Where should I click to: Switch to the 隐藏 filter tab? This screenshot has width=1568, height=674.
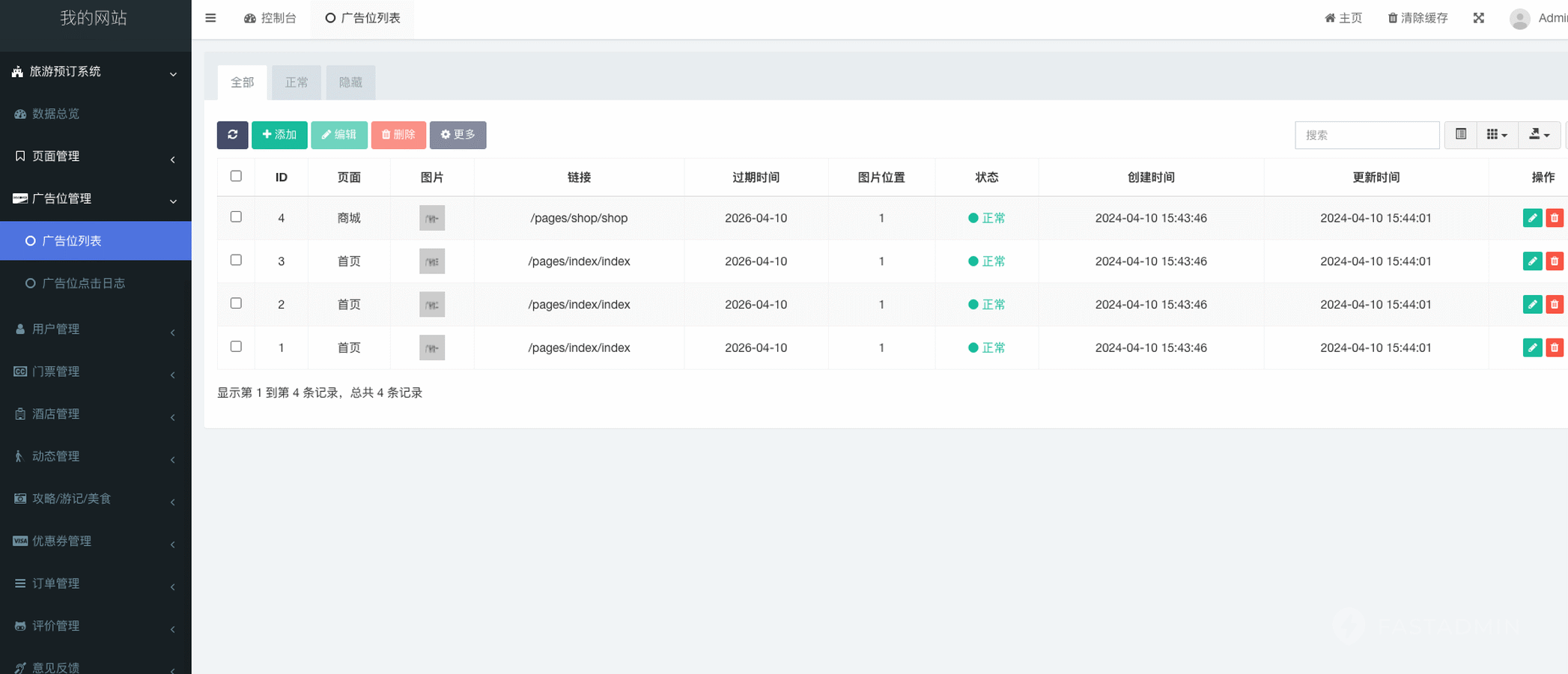[x=350, y=82]
